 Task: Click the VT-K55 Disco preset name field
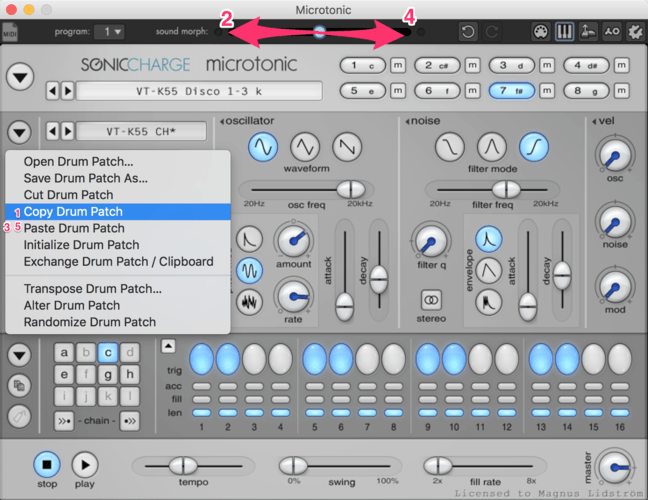pos(199,91)
